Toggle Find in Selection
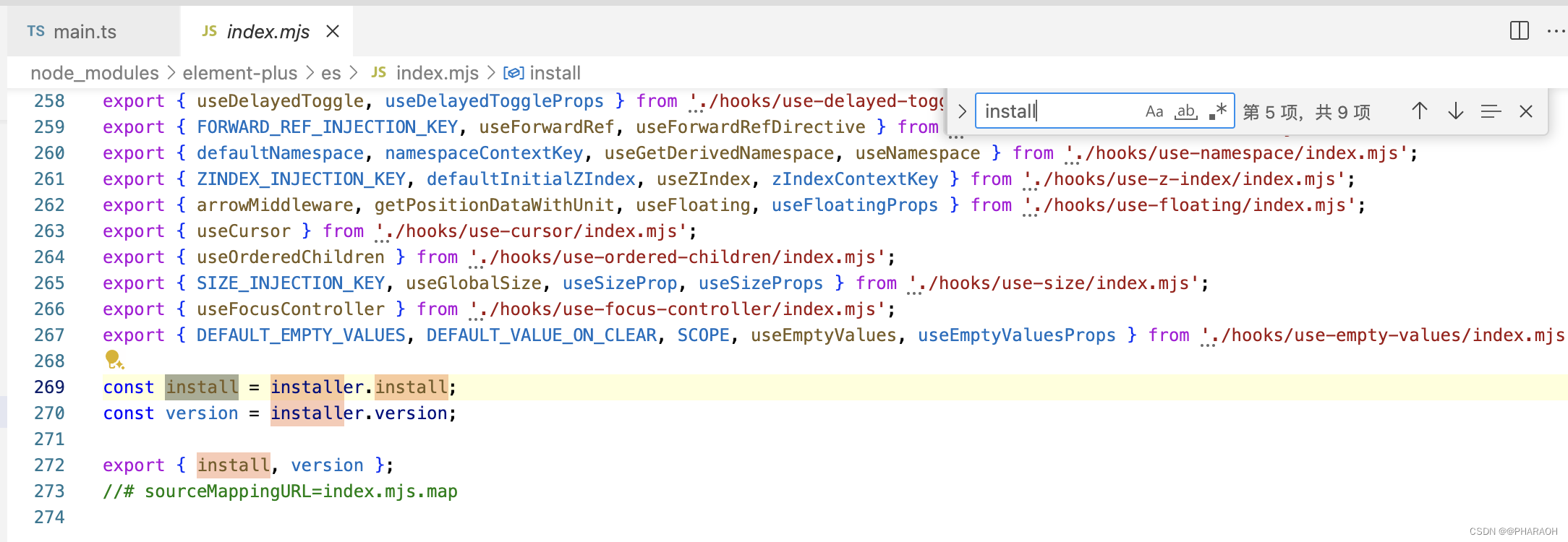Screen dimensions: 1568x542 click(x=1491, y=111)
